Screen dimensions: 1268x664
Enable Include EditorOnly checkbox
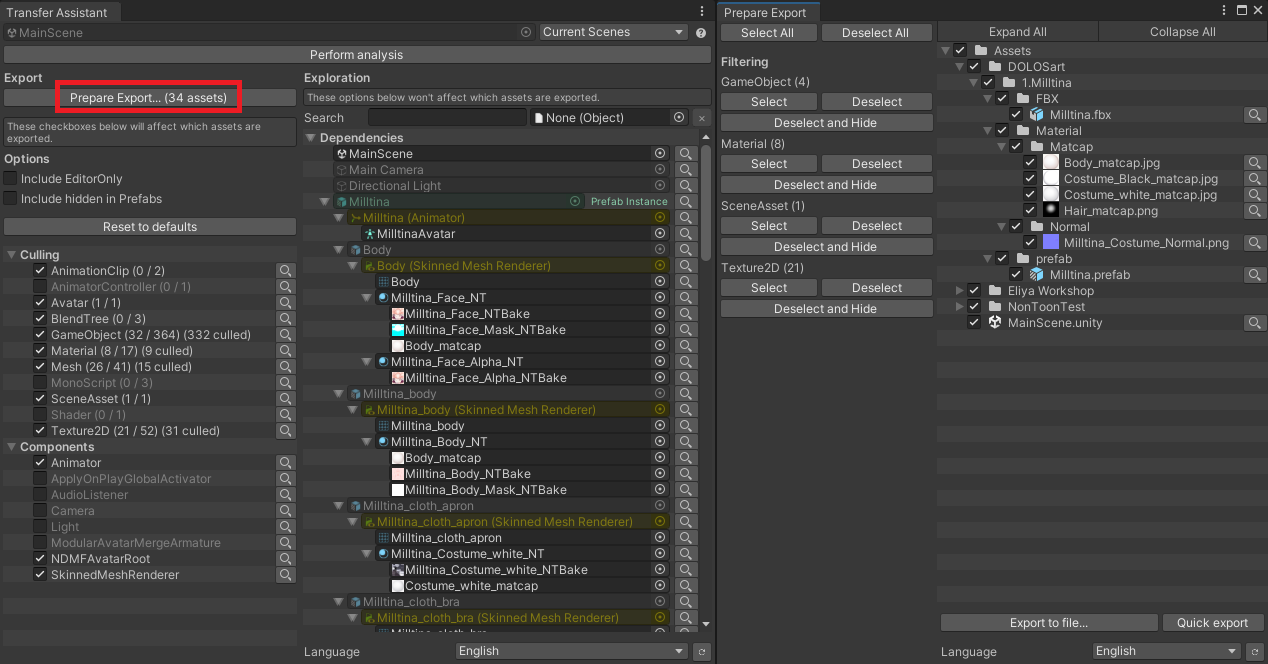point(11,179)
